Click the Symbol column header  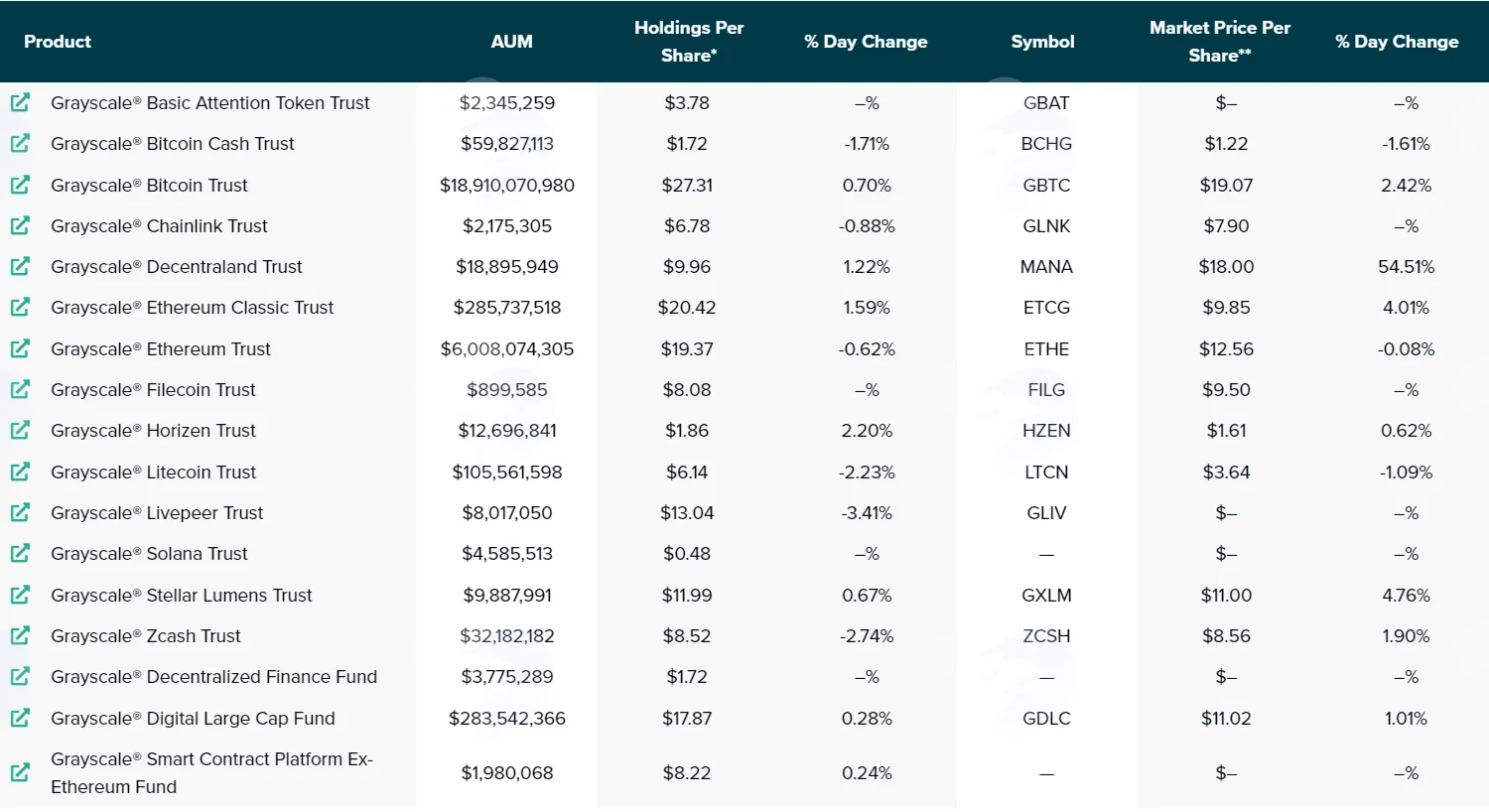click(1042, 42)
